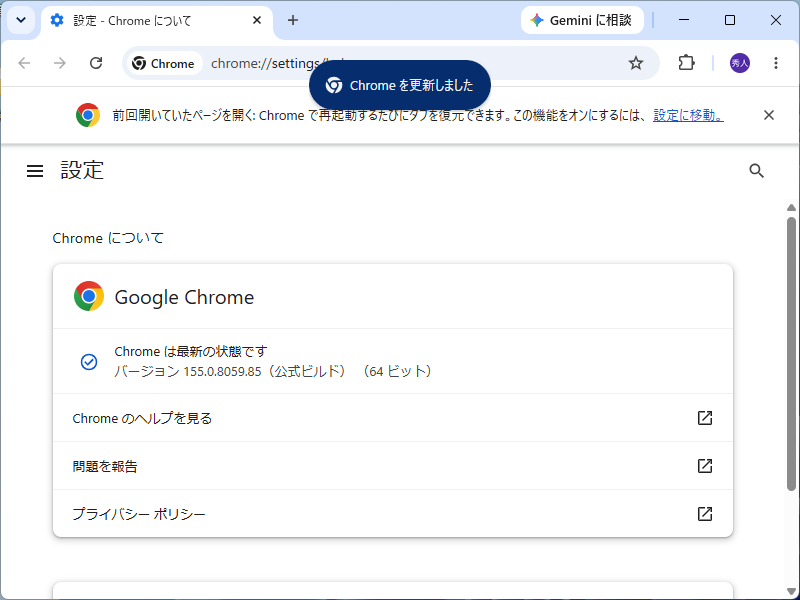Open the Extensions puzzle icon
Screen dimensions: 800x600
(686, 63)
